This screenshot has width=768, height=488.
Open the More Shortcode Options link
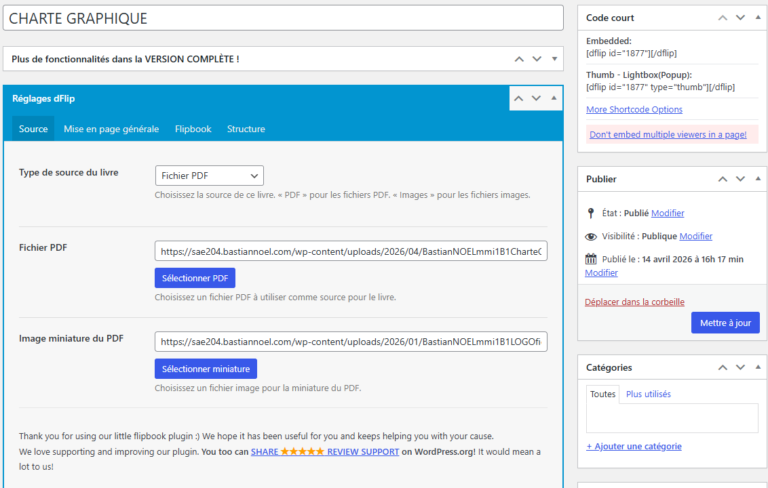pos(634,110)
